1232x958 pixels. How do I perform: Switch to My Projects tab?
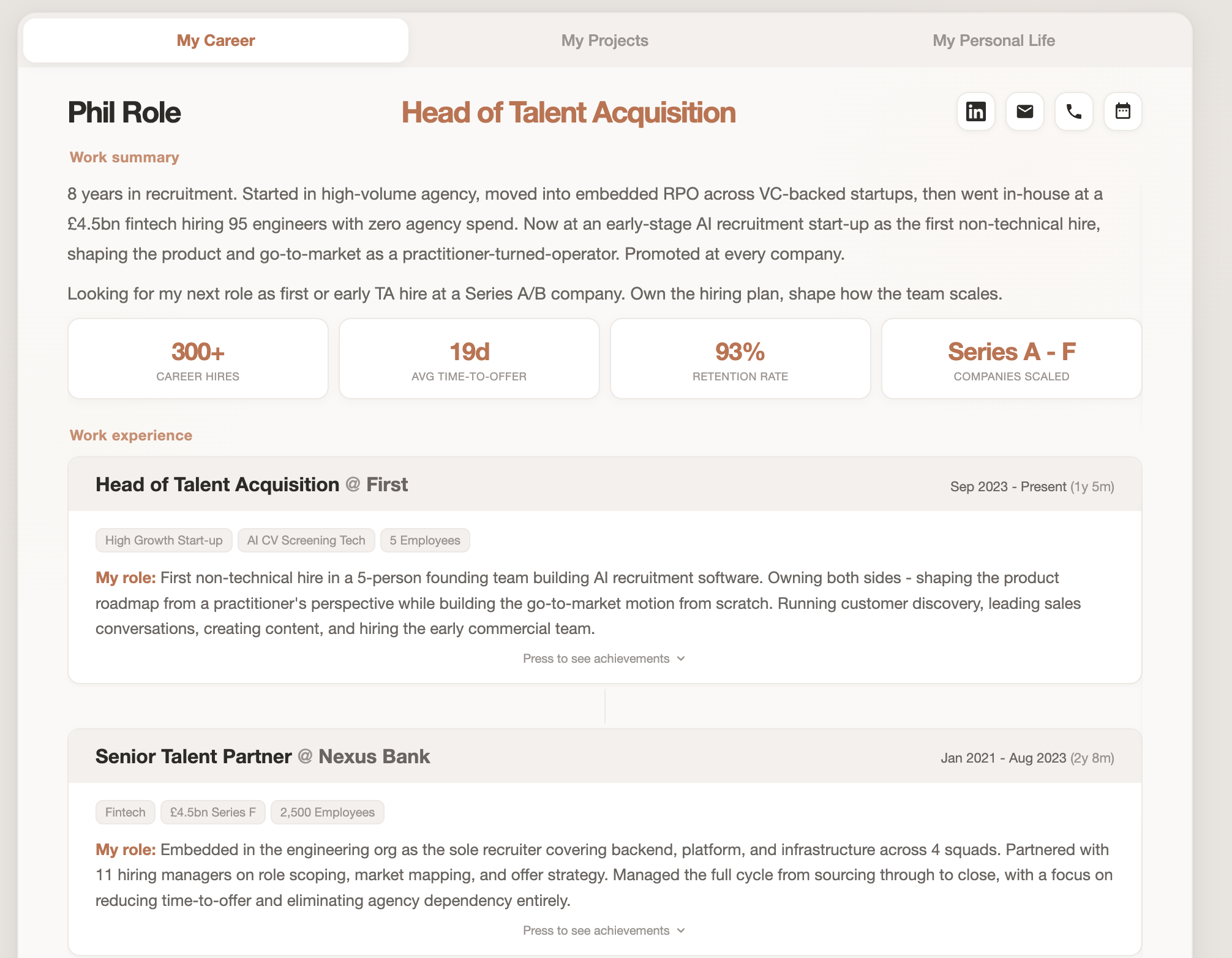click(x=604, y=40)
